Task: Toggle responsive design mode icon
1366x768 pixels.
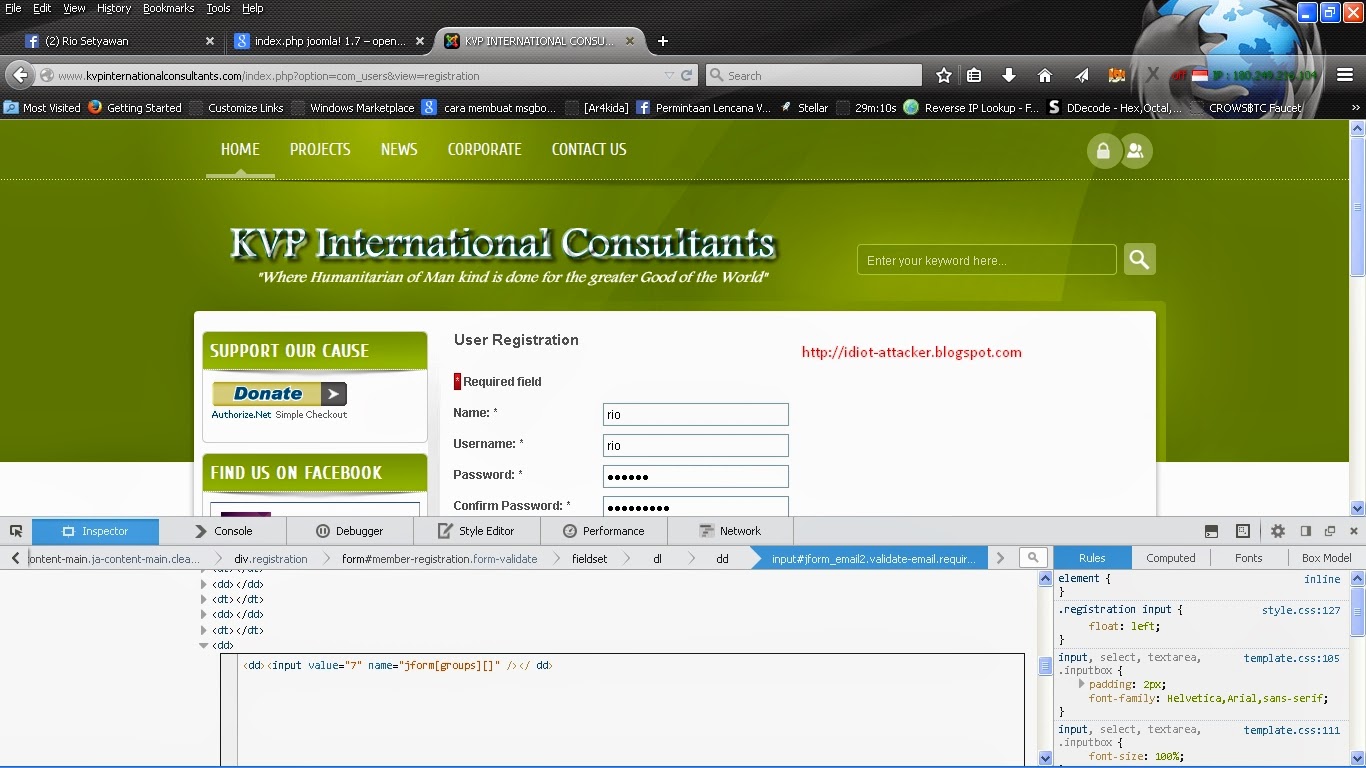Action: 1243,531
